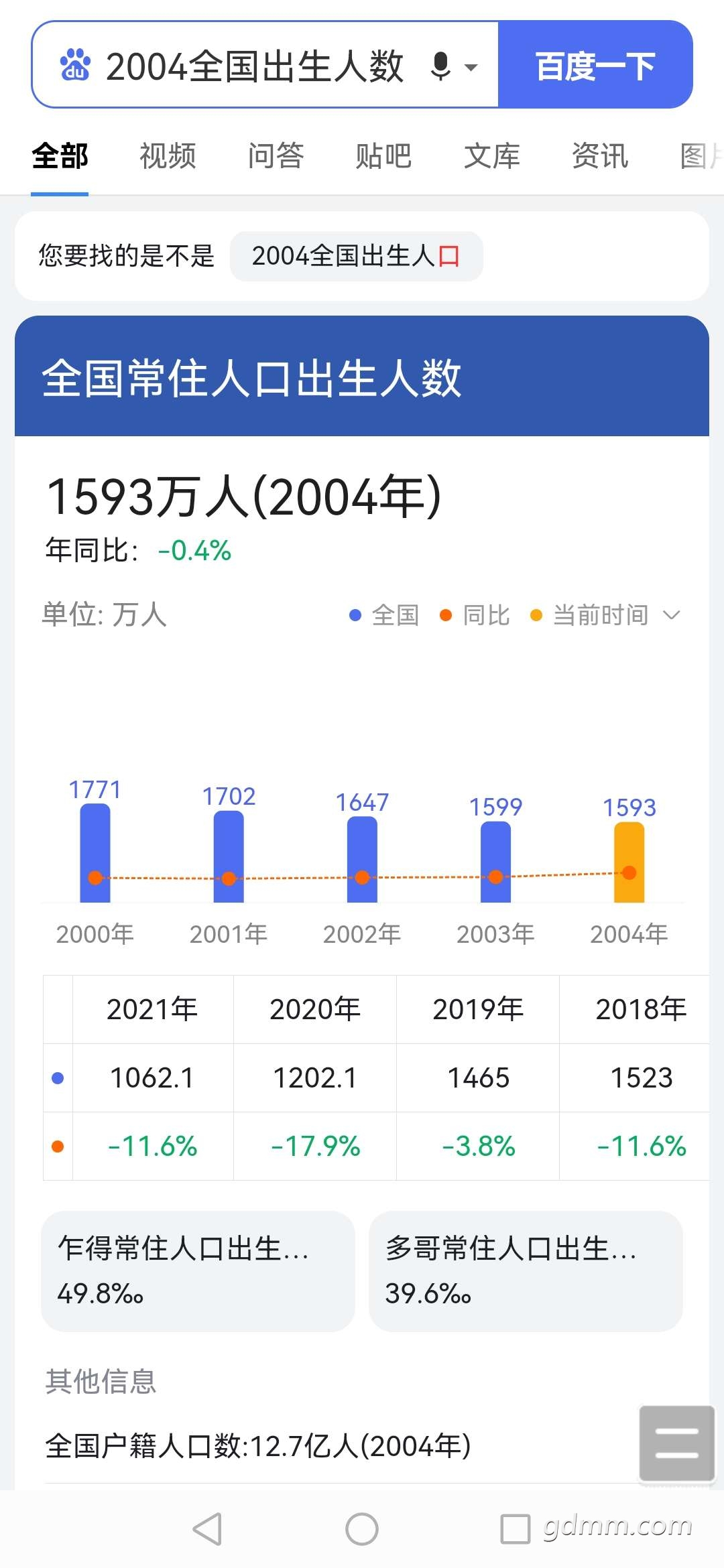Tap the 百度一下 search button

tap(595, 65)
